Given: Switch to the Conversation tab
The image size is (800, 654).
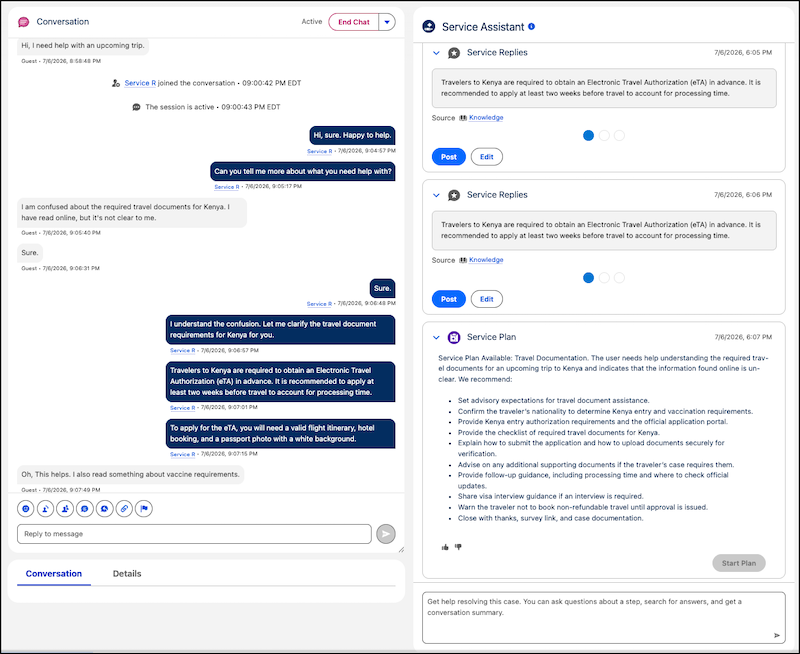Looking at the screenshot, I should click(x=54, y=573).
